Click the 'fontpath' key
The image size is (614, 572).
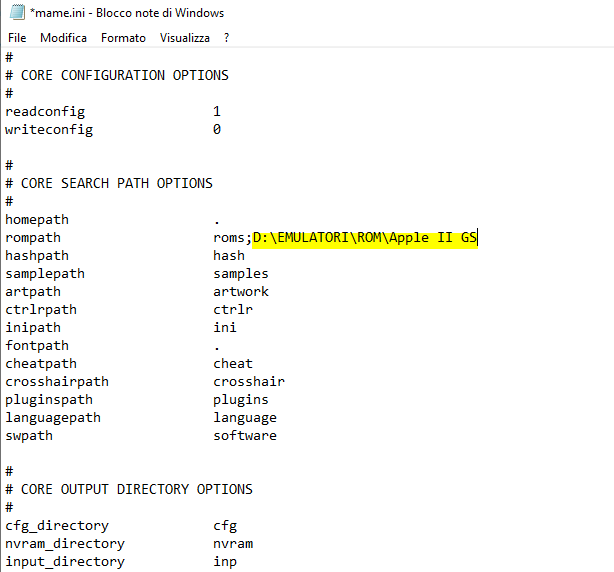[37, 346]
